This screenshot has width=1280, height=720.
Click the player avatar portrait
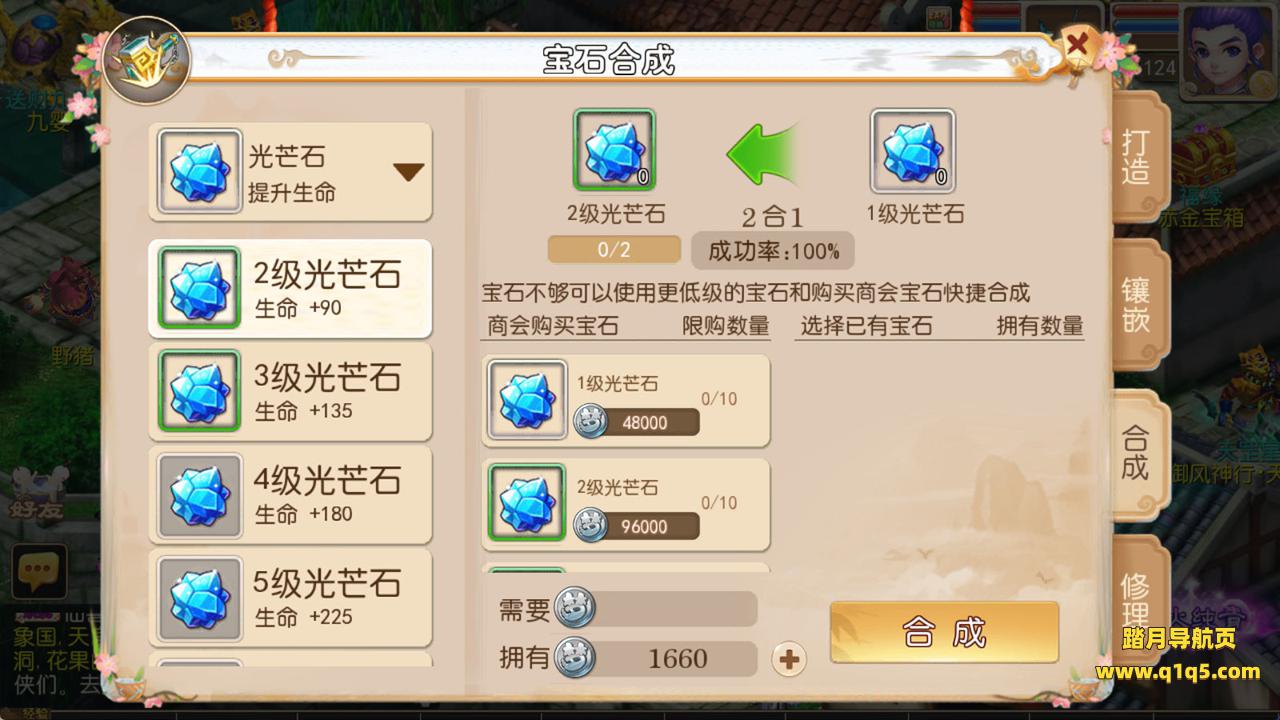pyautogui.click(x=1225, y=50)
